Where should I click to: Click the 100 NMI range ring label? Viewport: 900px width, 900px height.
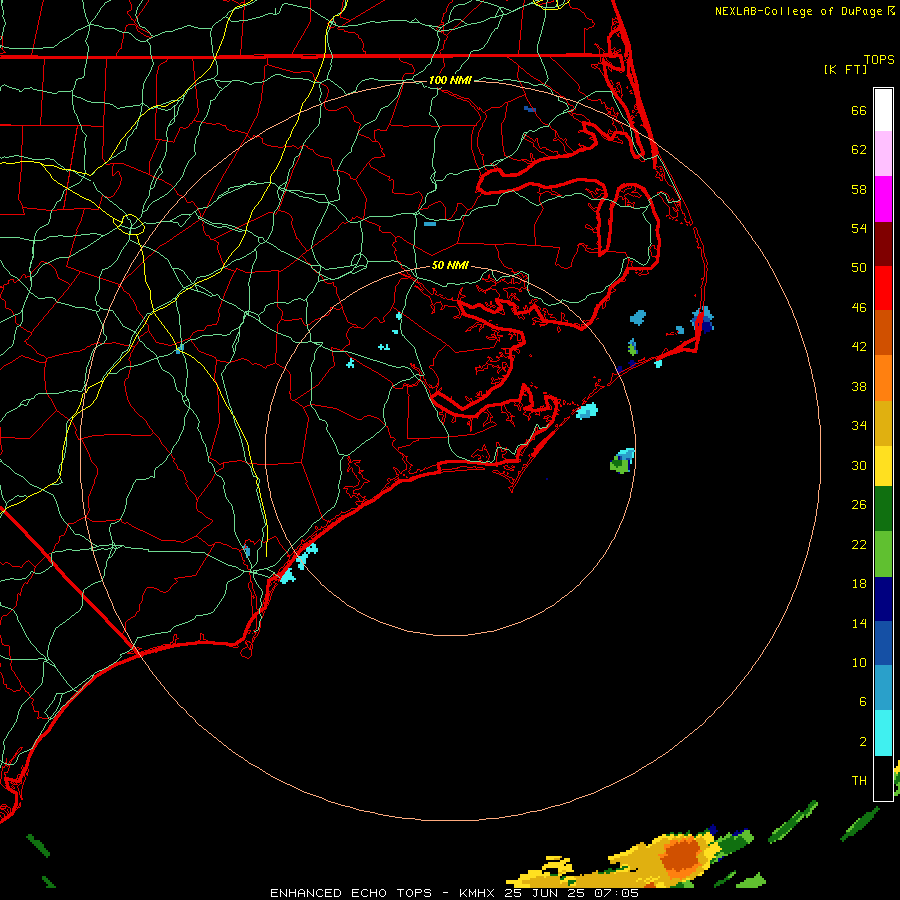(450, 80)
